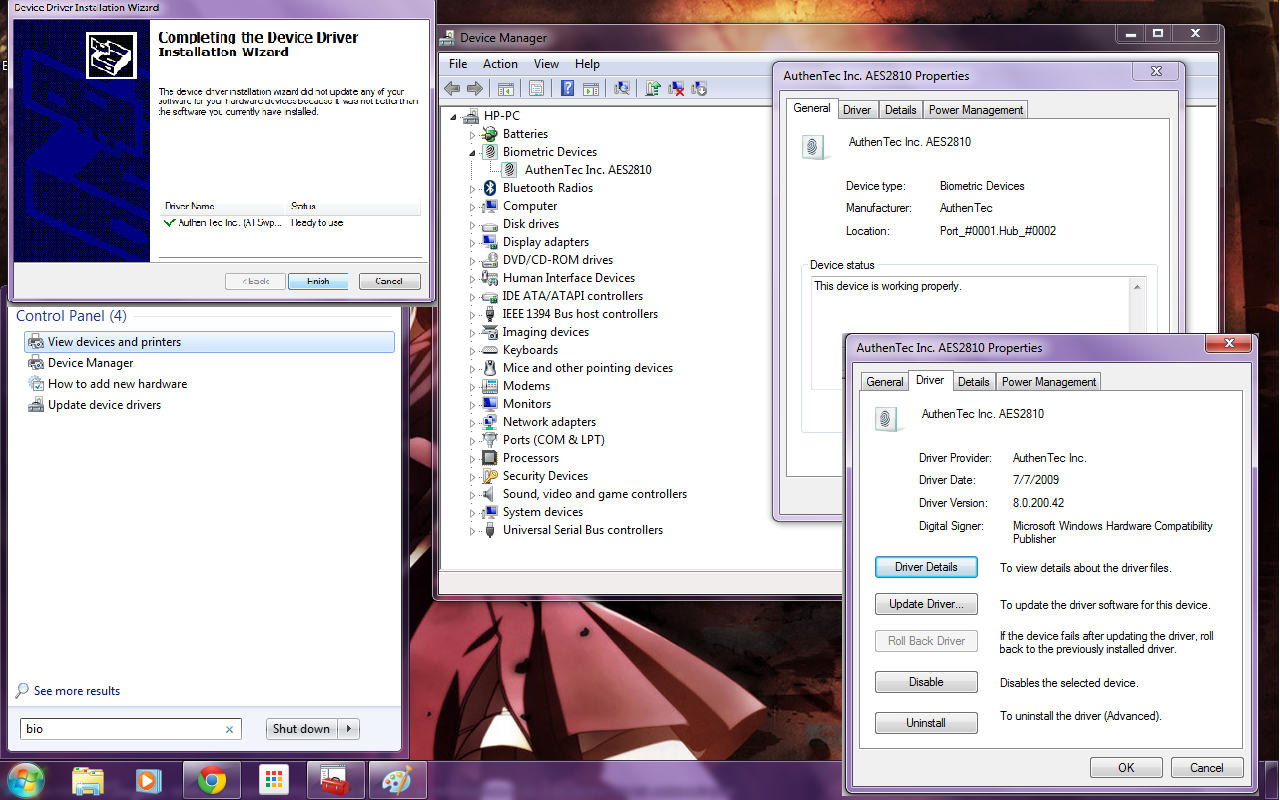The image size is (1280, 800).
Task: Open the Shut down options arrow
Action: 349,729
